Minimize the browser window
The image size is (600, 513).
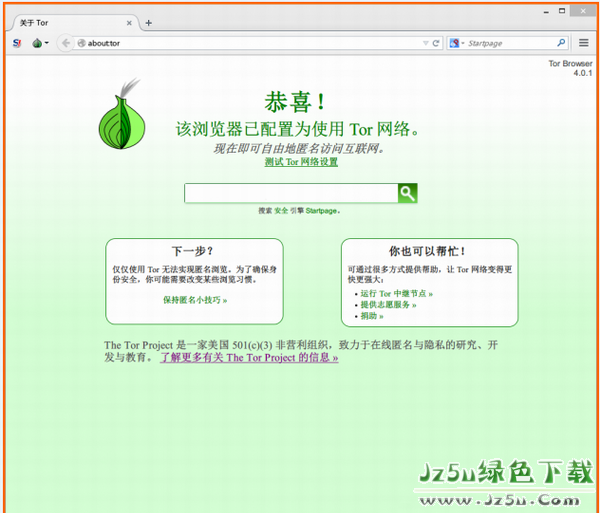(x=546, y=11)
